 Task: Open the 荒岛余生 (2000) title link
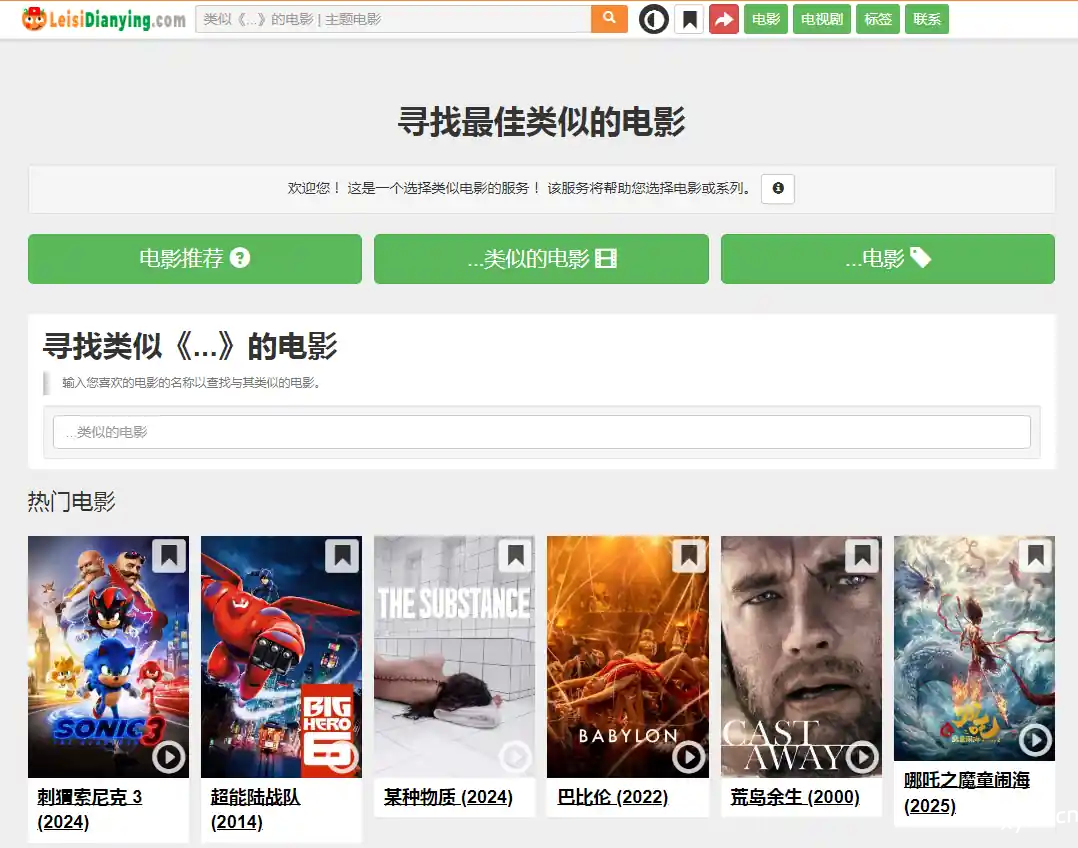[x=795, y=797]
